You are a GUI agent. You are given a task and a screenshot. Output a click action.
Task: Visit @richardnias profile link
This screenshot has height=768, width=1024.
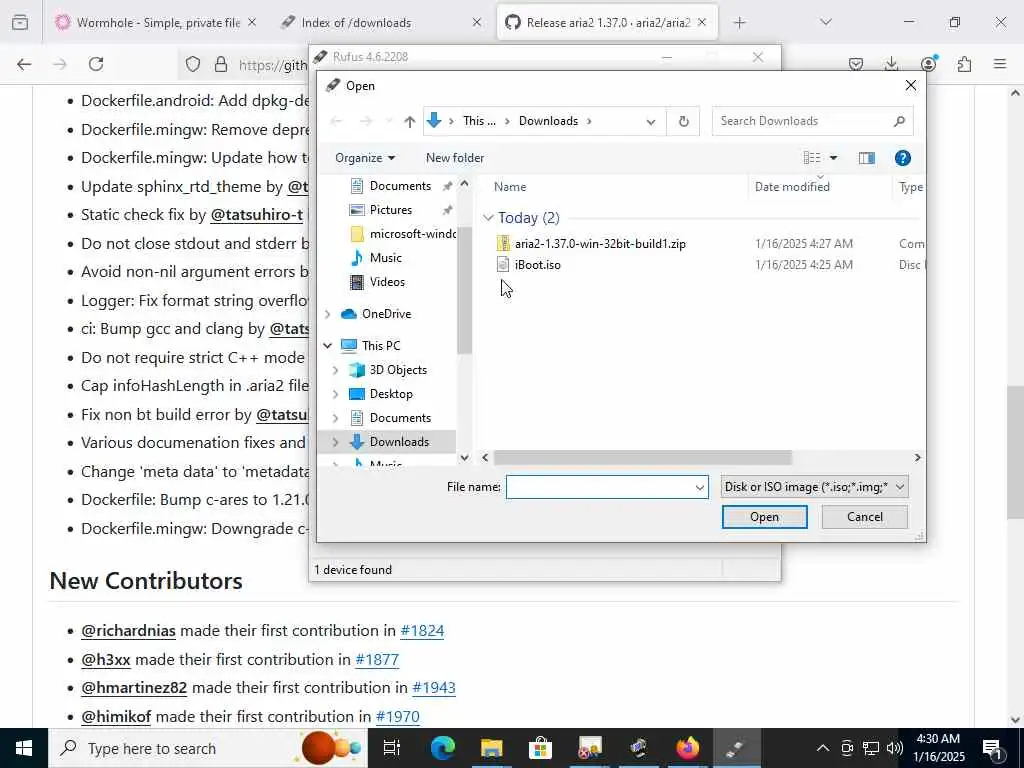[128, 631]
